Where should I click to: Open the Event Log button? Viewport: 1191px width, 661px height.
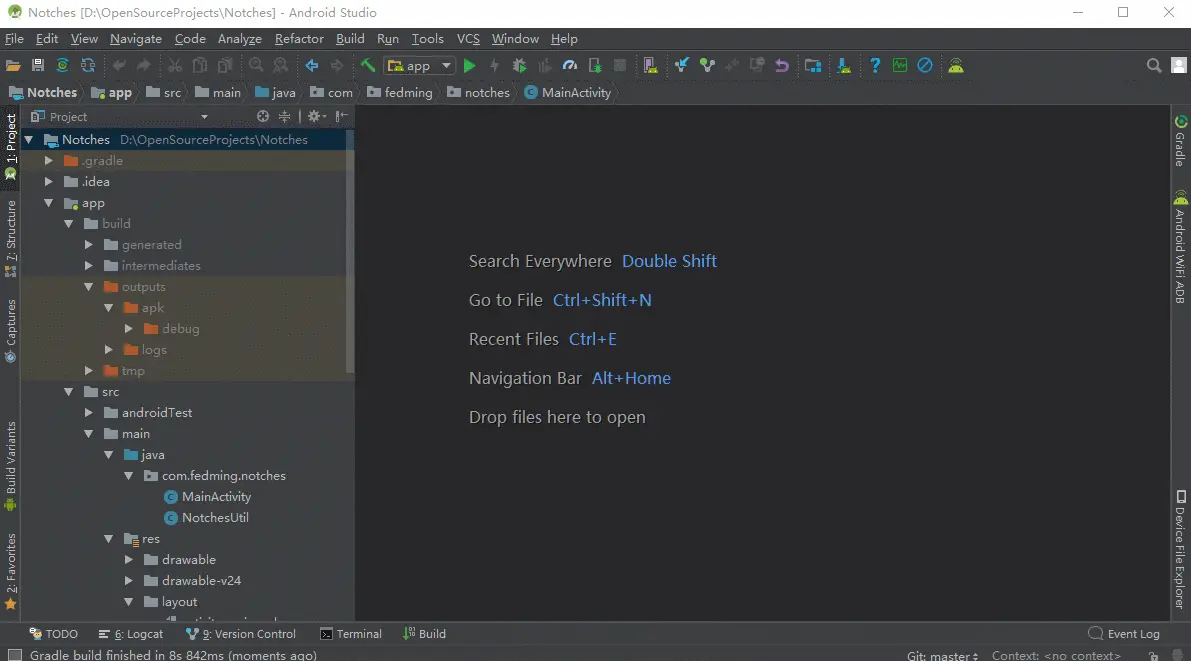[x=1124, y=634]
